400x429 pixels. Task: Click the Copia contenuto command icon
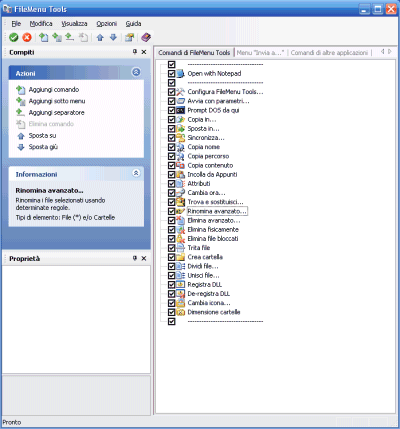pos(180,165)
